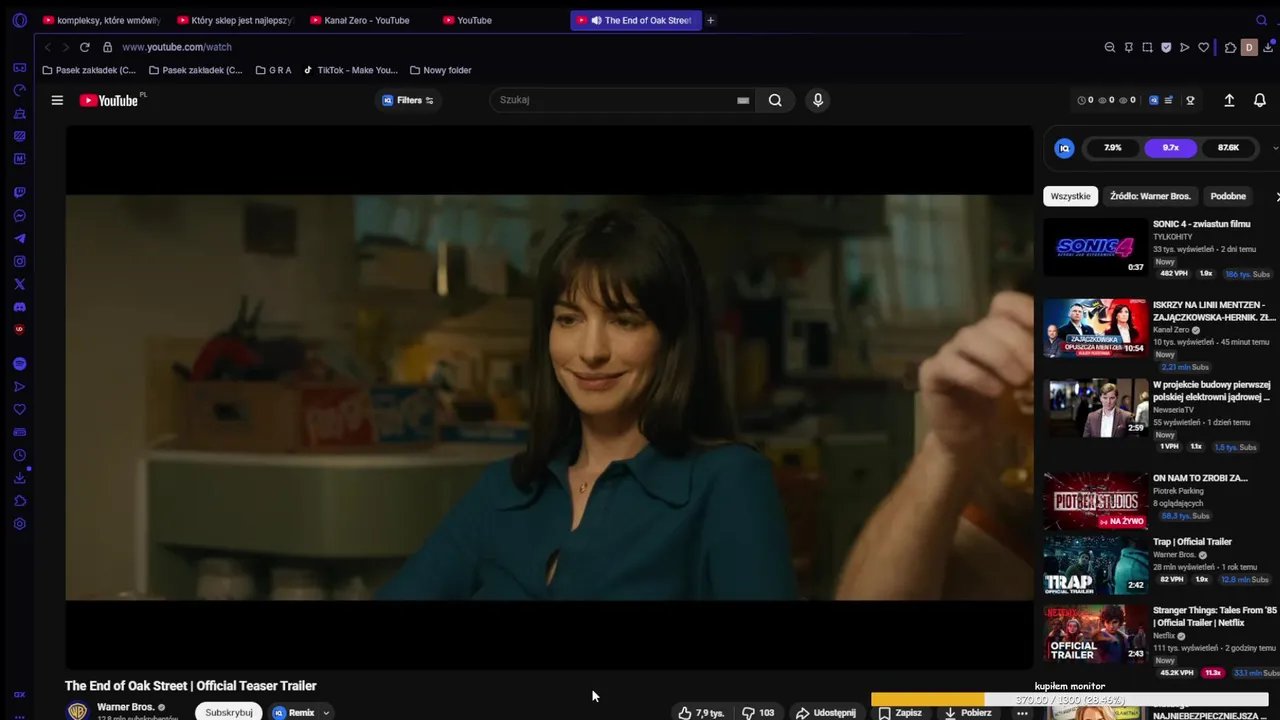
Task: Add page to bookmarks with heart icon
Action: pyautogui.click(x=1204, y=47)
